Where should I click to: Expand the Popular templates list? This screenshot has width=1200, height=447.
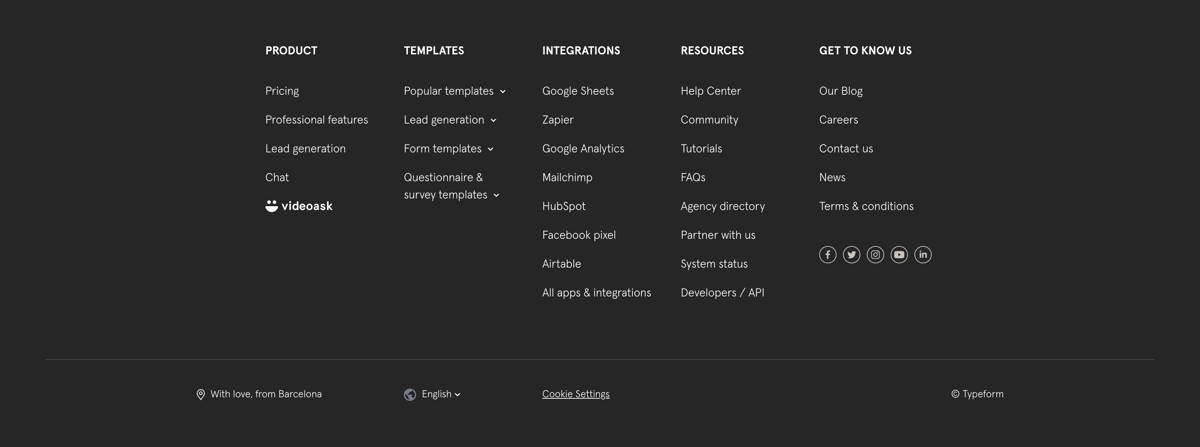(455, 91)
